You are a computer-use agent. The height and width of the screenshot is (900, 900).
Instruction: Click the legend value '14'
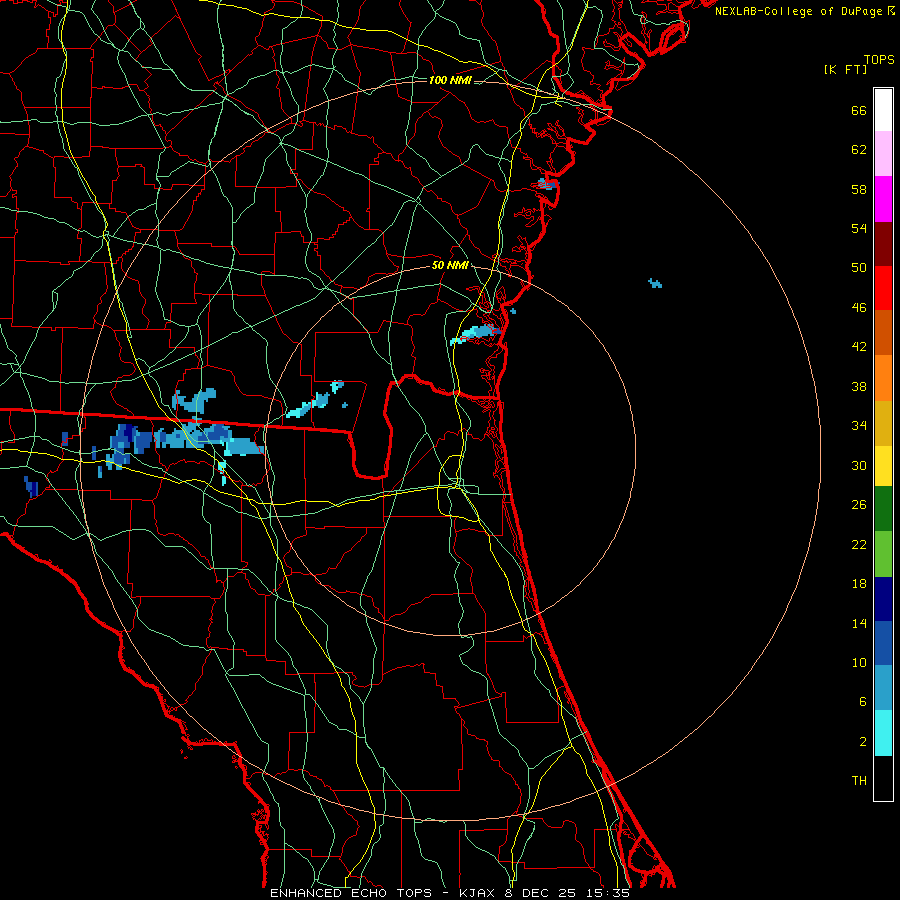pos(859,624)
